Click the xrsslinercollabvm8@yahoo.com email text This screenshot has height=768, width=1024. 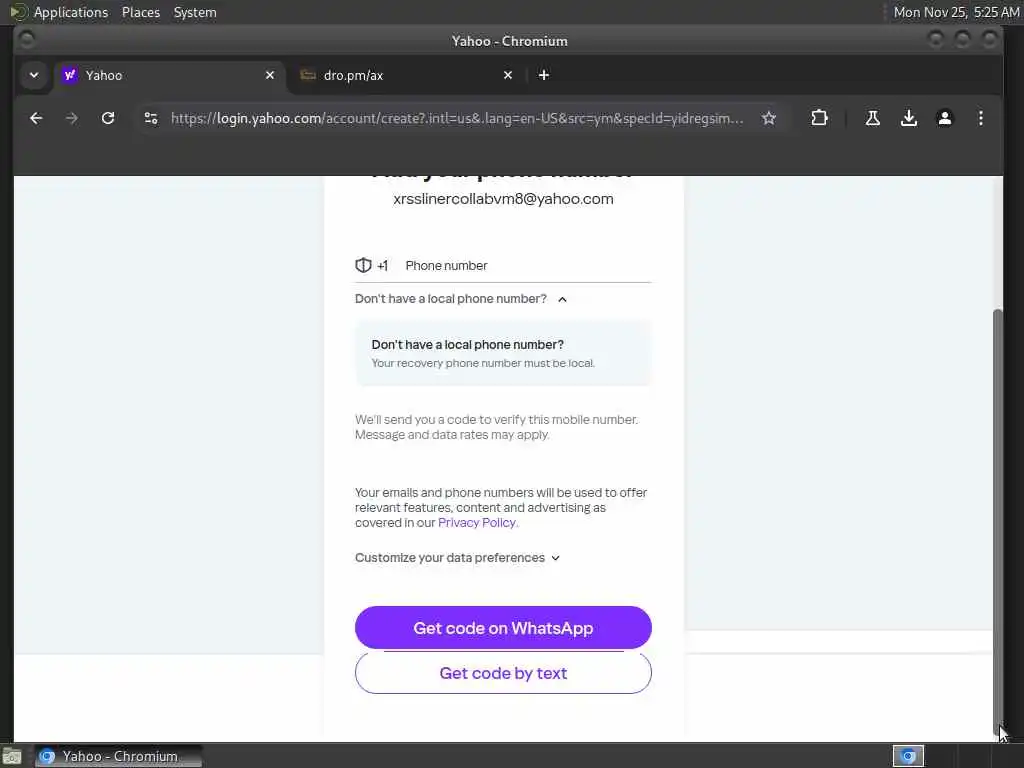[503, 199]
